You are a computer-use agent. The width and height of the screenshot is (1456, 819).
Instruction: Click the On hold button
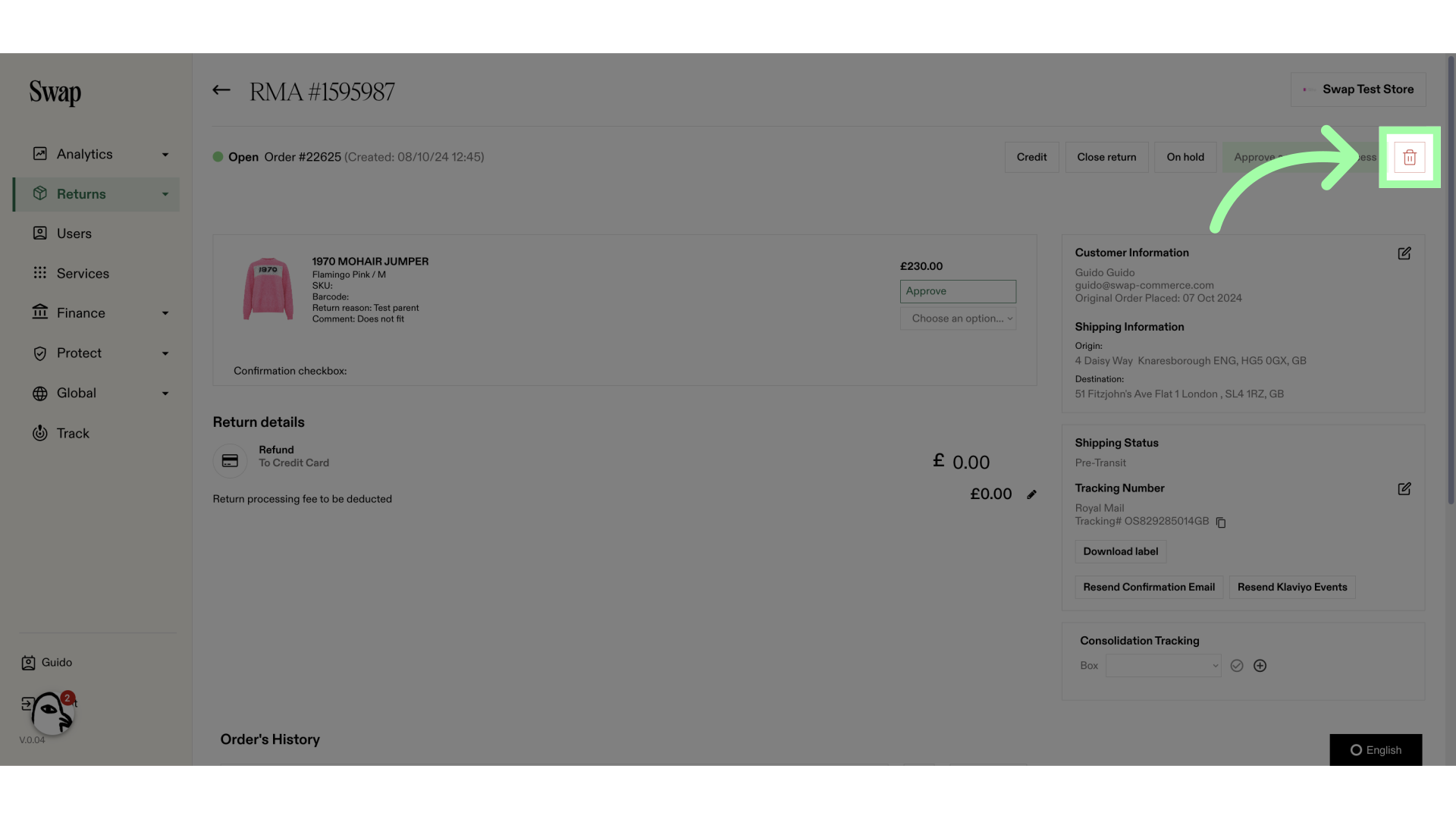(x=1185, y=157)
